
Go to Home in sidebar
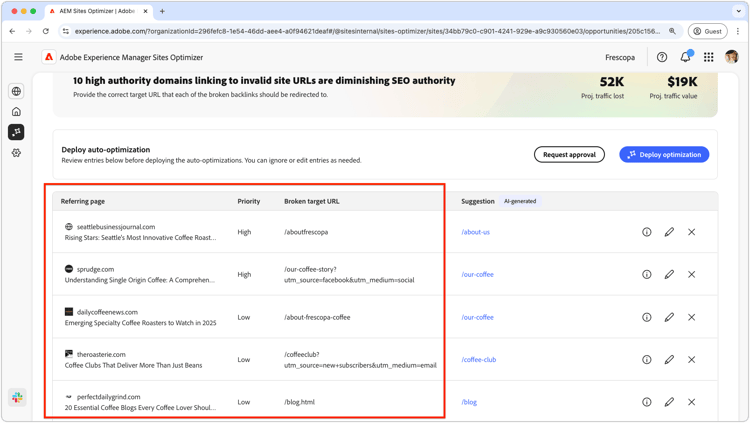click(x=16, y=111)
